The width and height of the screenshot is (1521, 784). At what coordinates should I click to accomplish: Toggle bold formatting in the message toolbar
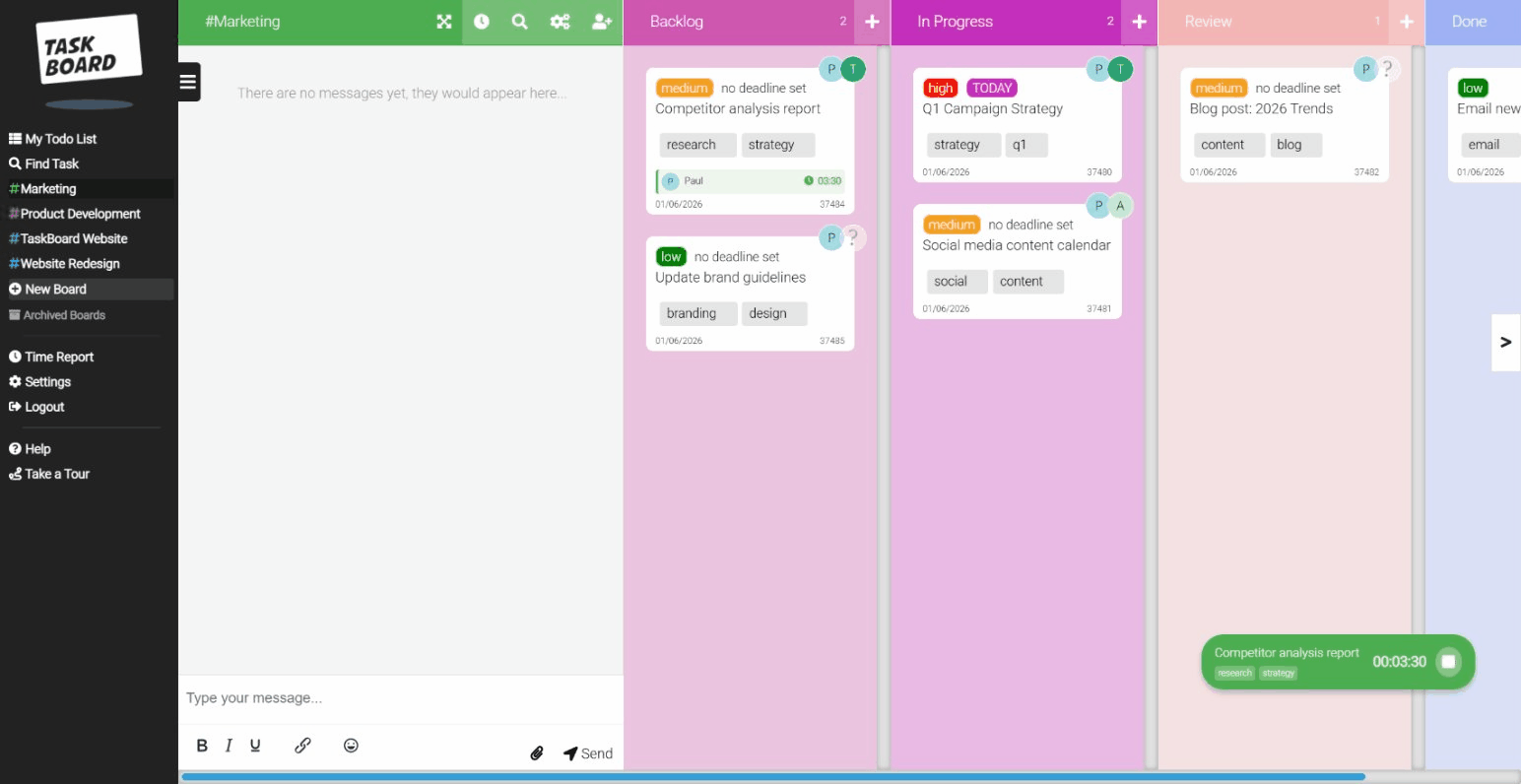tap(201, 746)
